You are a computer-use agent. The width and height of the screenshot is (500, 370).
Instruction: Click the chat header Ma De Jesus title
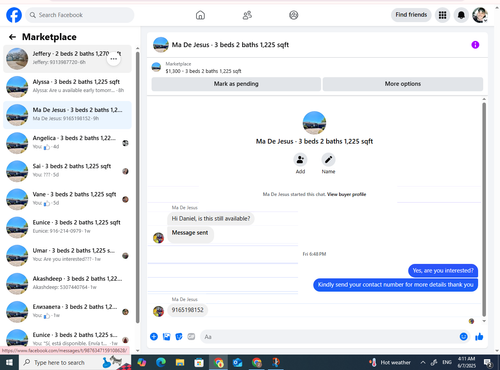230,45
